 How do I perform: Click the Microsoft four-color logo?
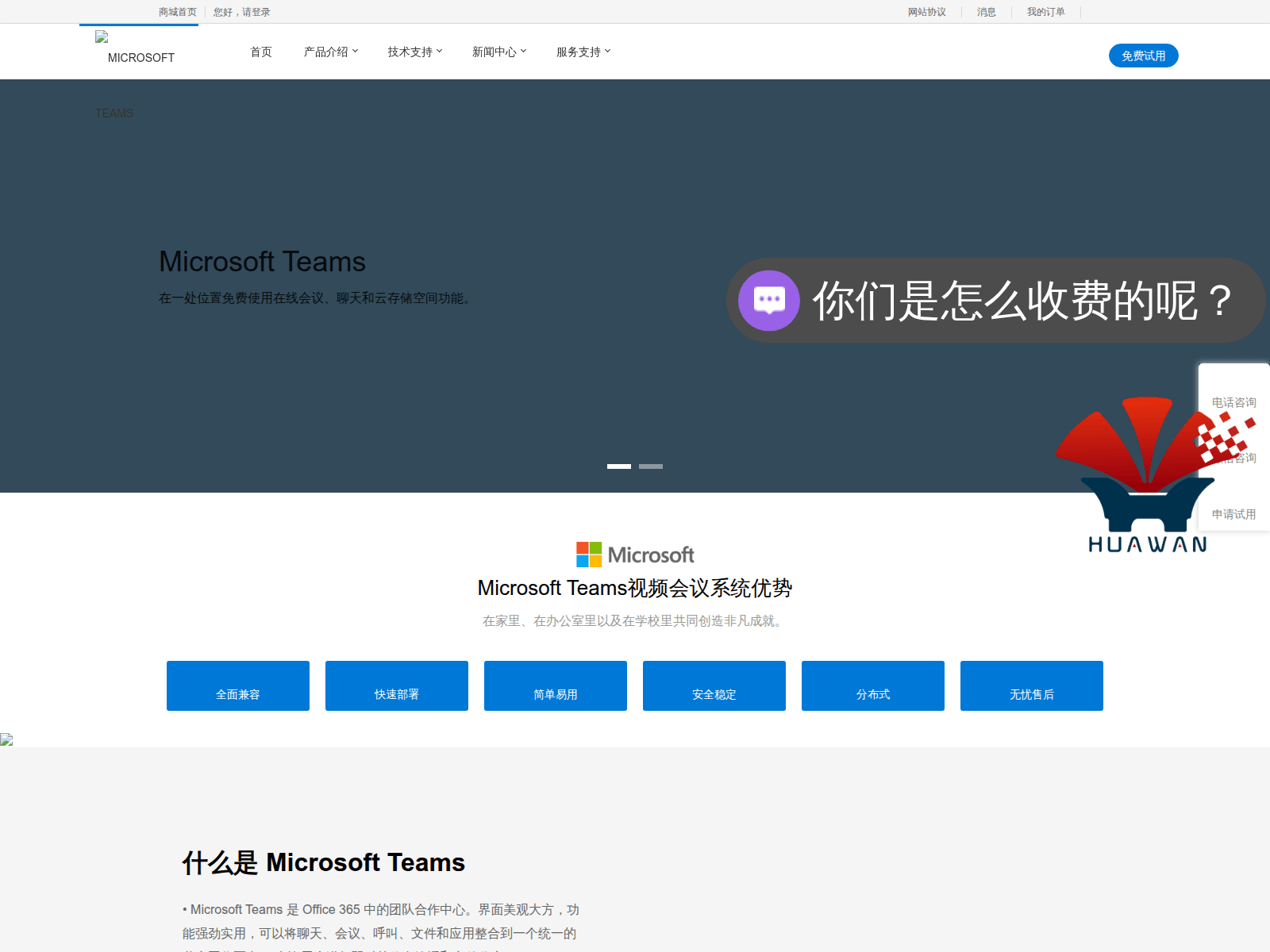point(589,555)
